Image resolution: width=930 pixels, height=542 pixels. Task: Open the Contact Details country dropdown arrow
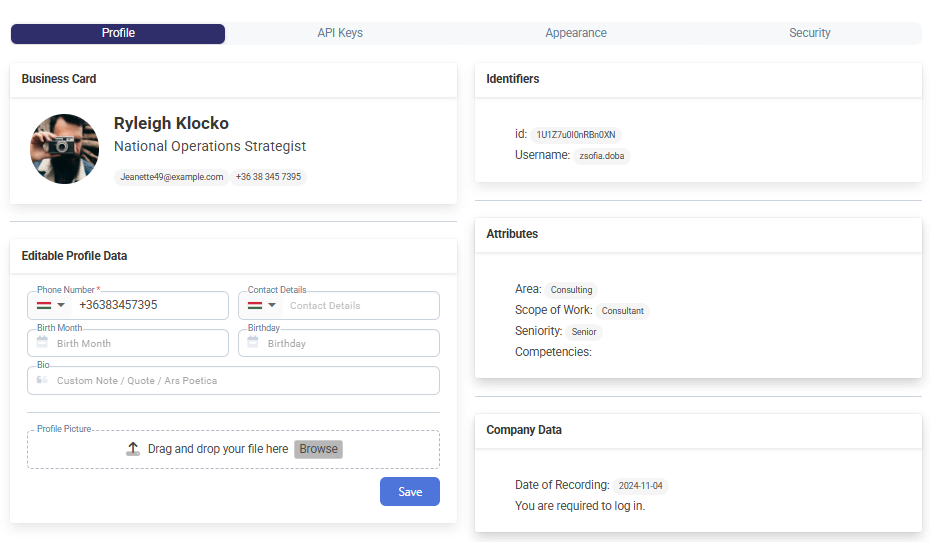pyautogui.click(x=272, y=305)
